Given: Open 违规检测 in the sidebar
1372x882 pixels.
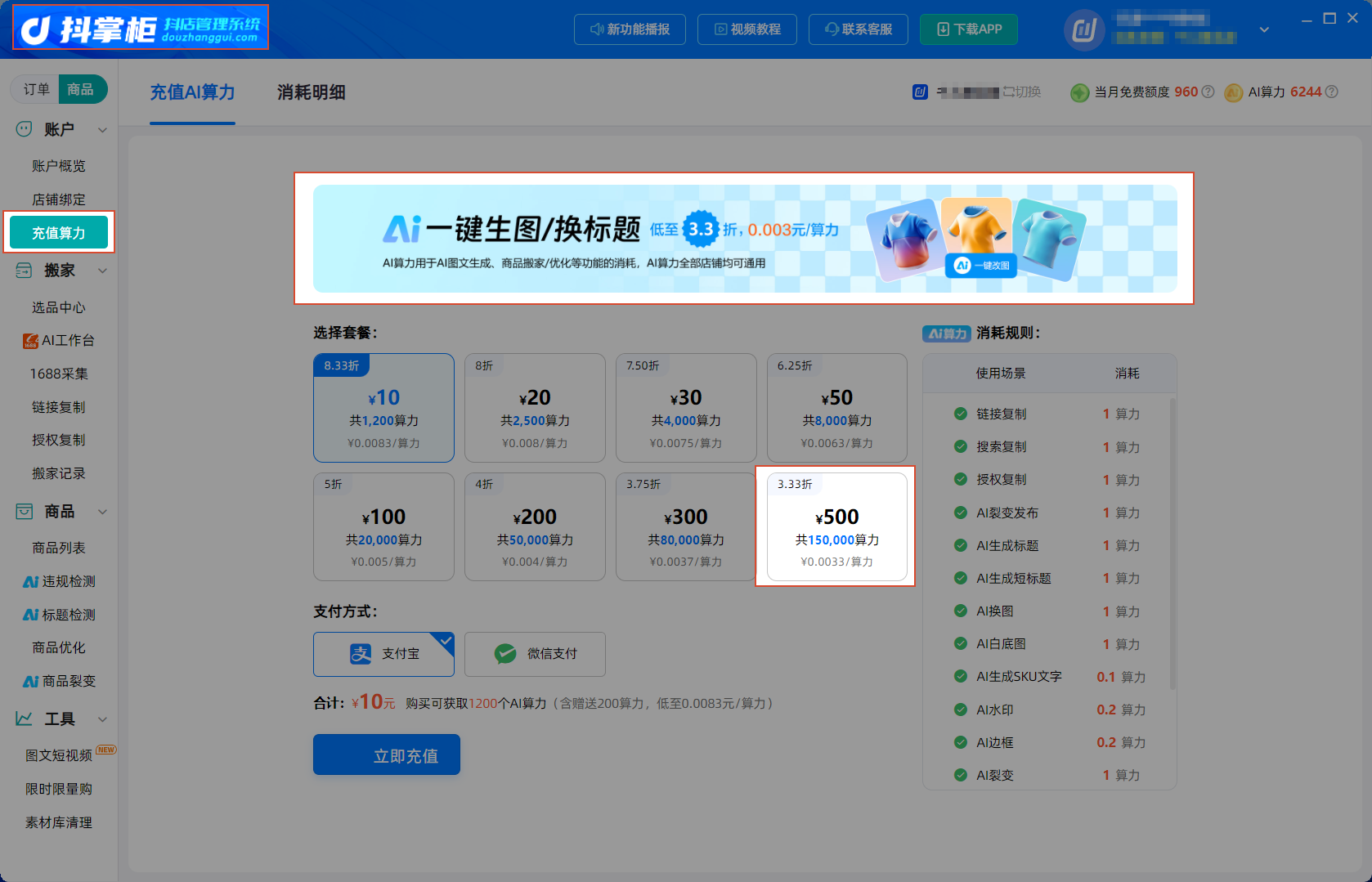Looking at the screenshot, I should point(59,581).
